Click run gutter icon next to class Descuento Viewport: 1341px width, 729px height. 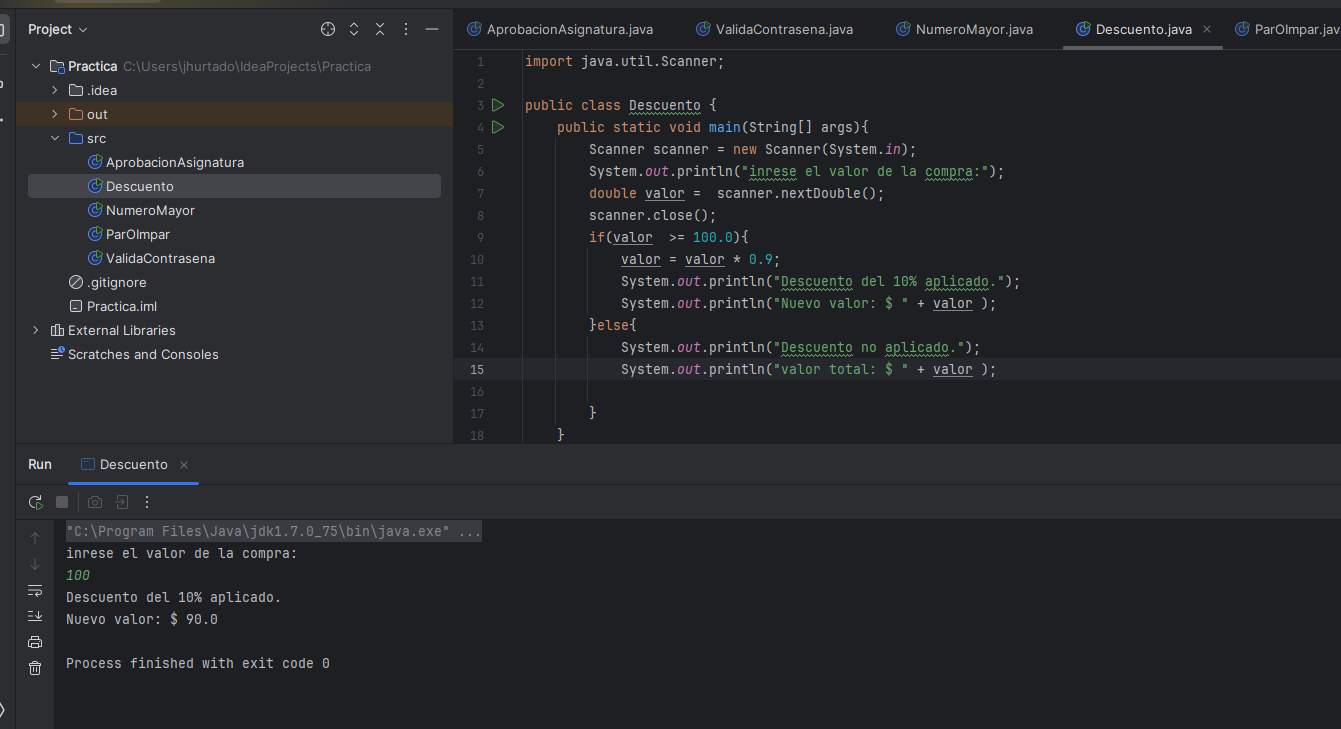click(x=498, y=105)
